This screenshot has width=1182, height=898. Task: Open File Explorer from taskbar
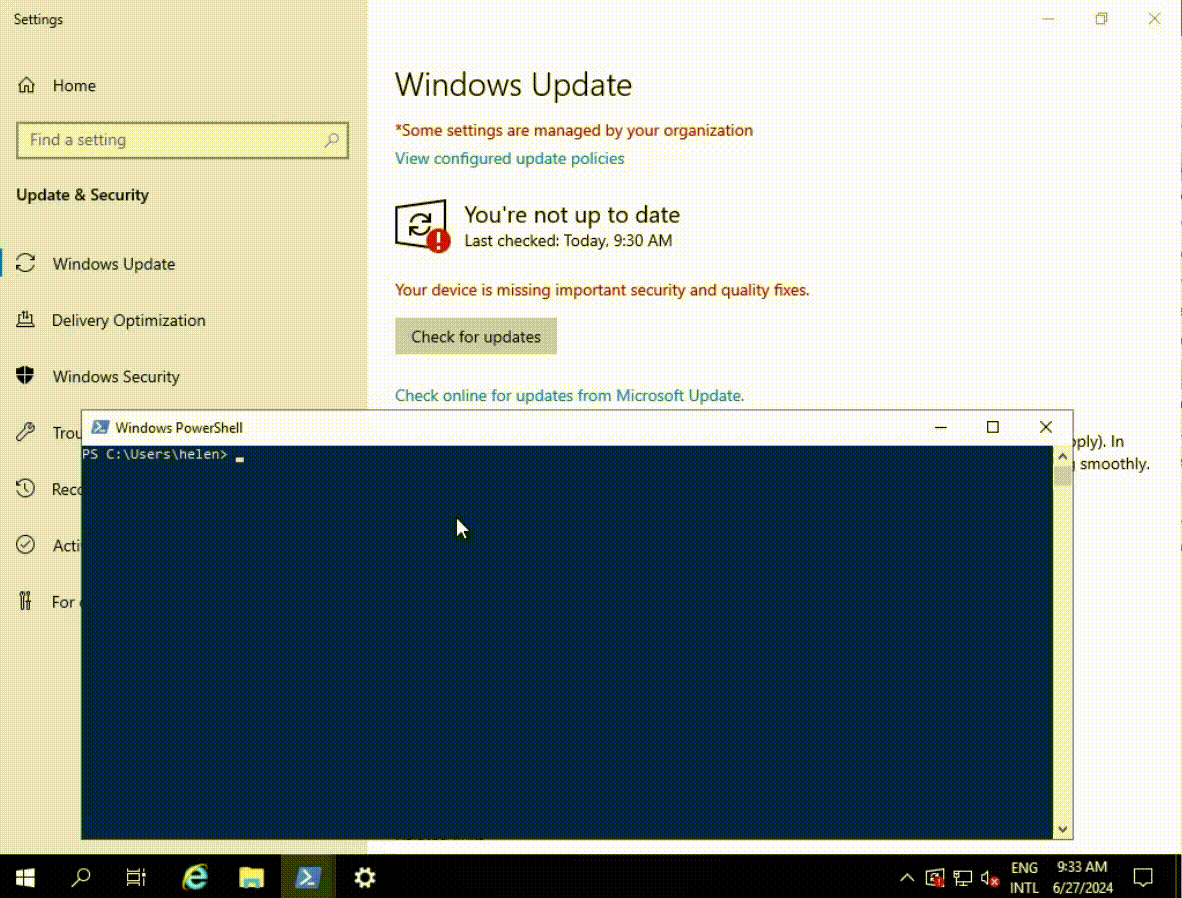coord(252,878)
